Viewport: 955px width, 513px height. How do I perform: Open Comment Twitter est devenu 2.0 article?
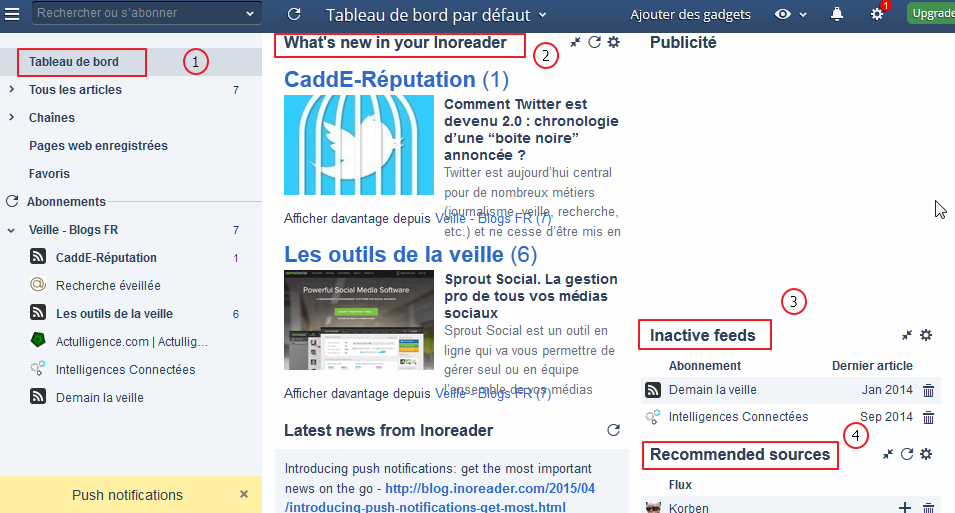coord(531,130)
